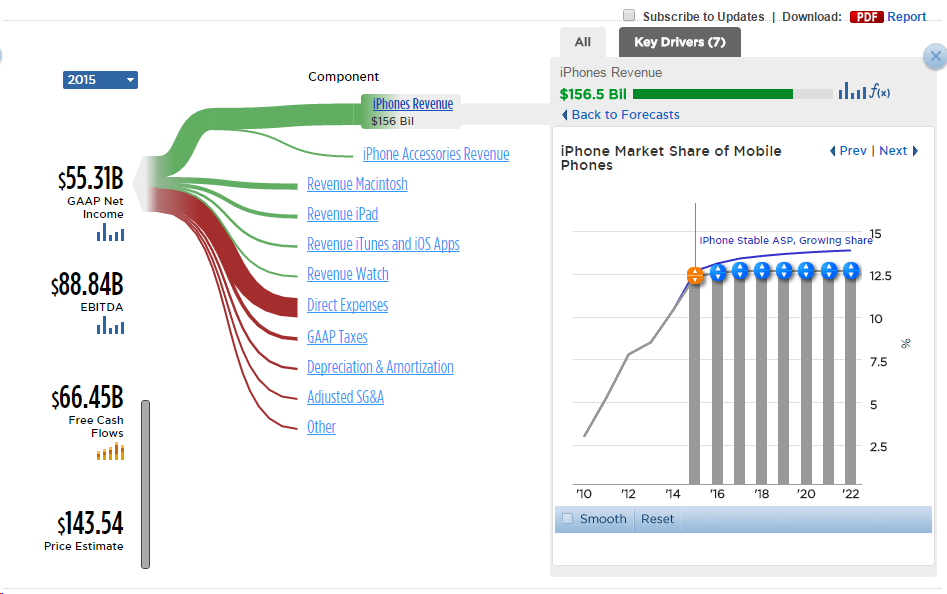Close the iPhones Revenue panel
This screenshot has height=594, width=947.
click(936, 57)
